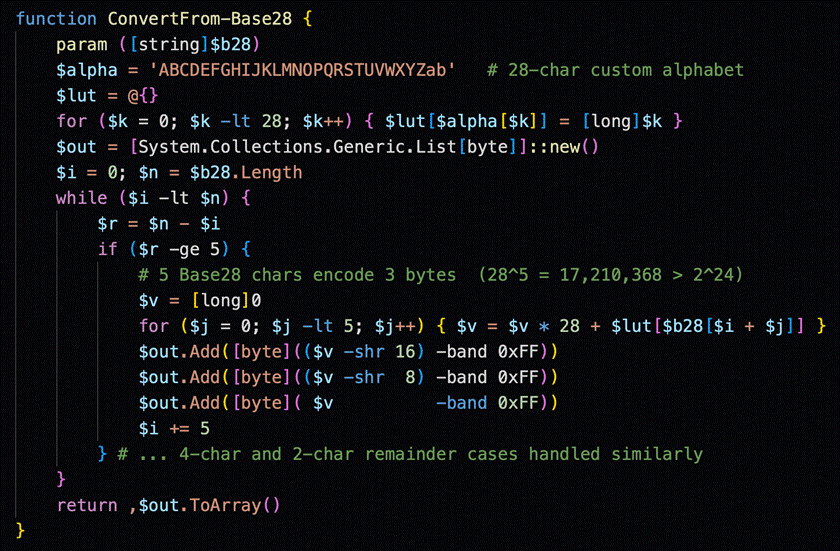
Task: Click the '$v = [long]0' line
Action: tap(200, 300)
